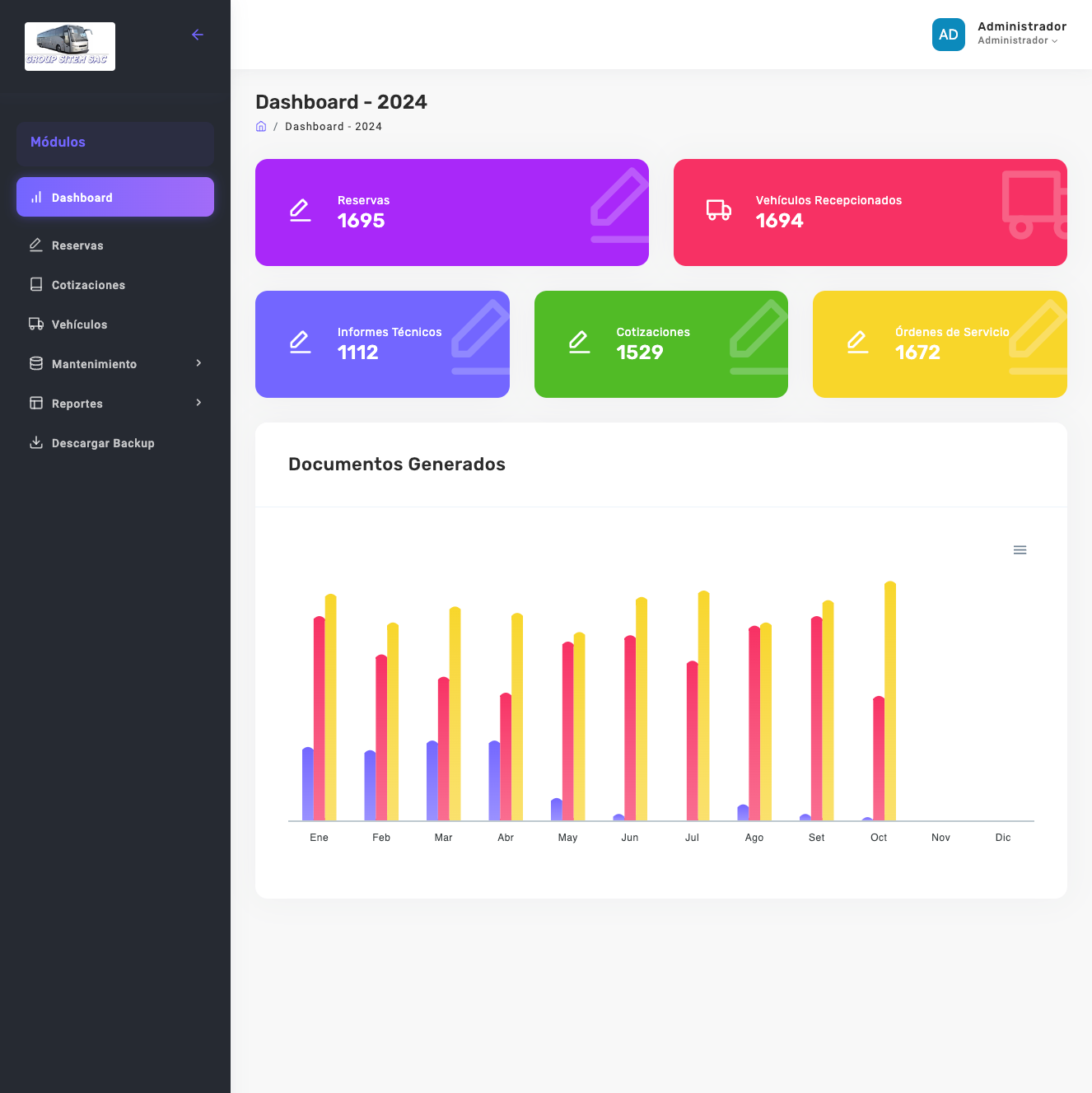Screen dimensions: 1092x1093
Task: Open the chart hamburger menu
Action: 1020,550
